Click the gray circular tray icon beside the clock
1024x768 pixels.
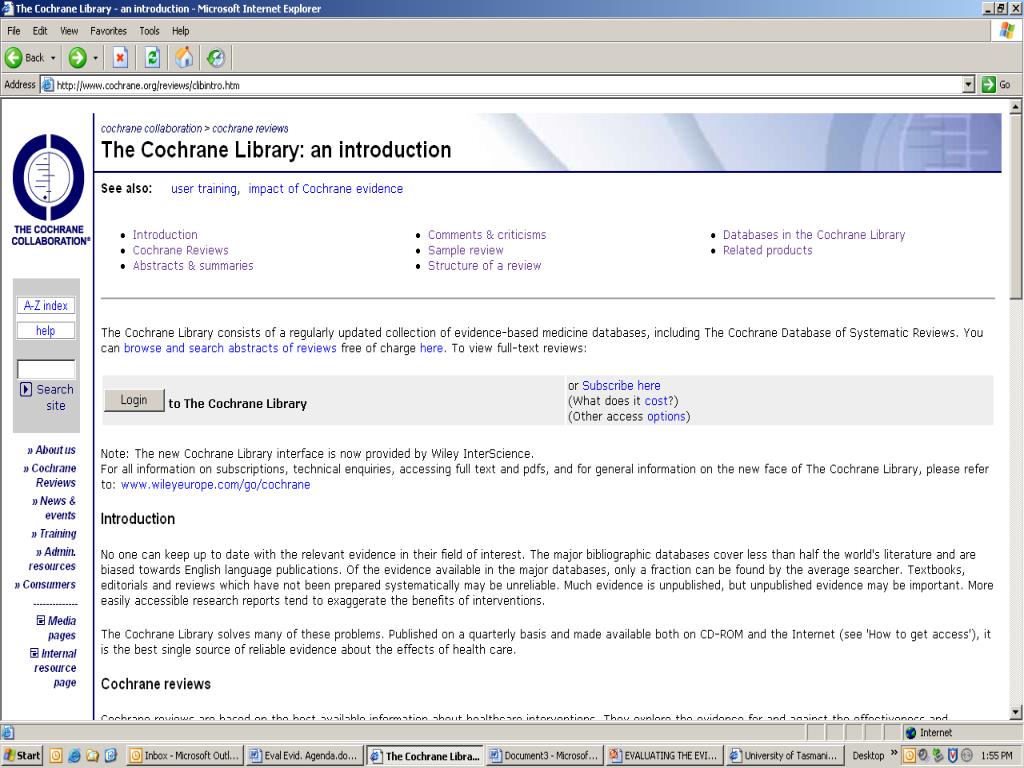[x=967, y=756]
